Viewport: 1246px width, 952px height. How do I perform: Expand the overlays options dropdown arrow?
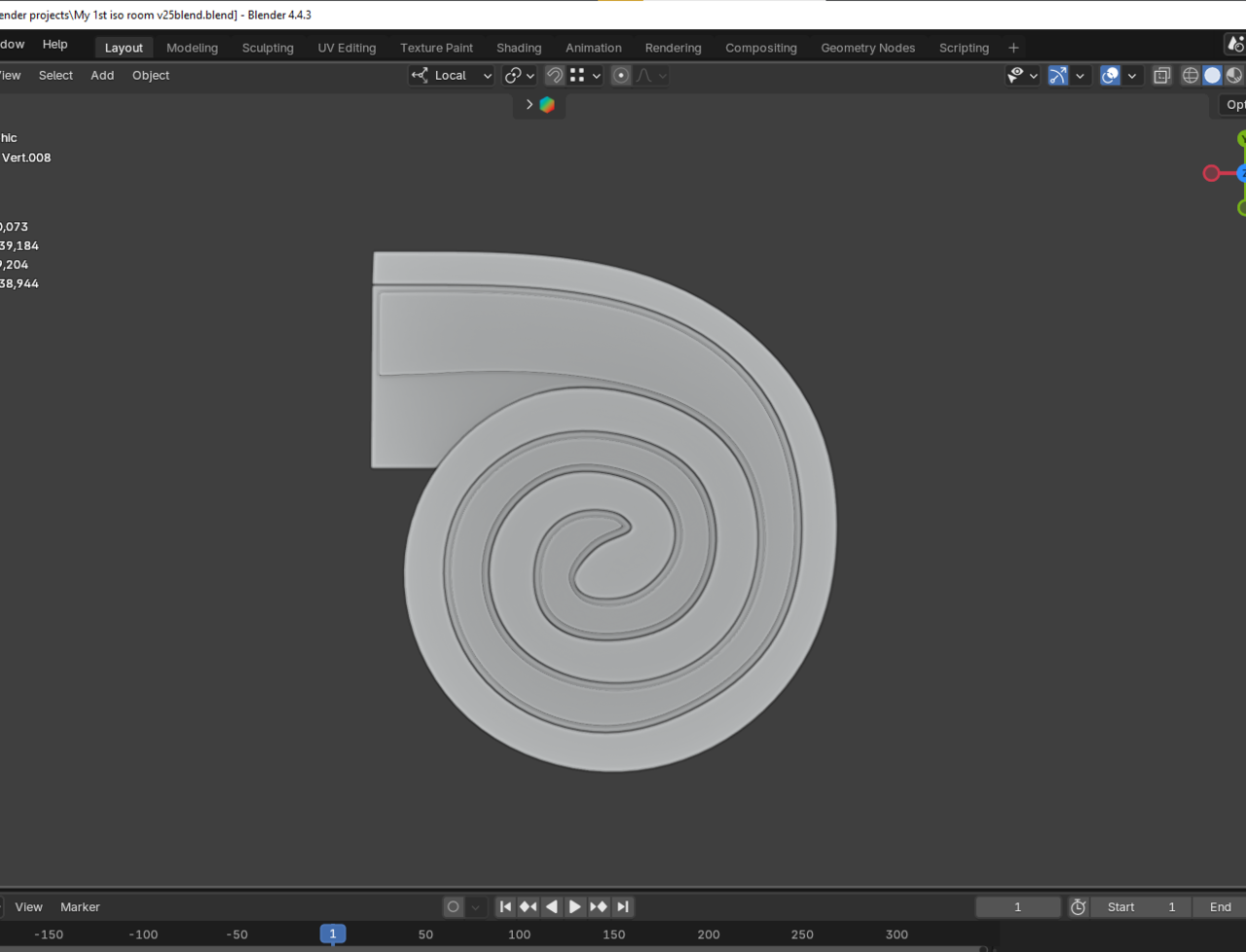tap(1132, 76)
